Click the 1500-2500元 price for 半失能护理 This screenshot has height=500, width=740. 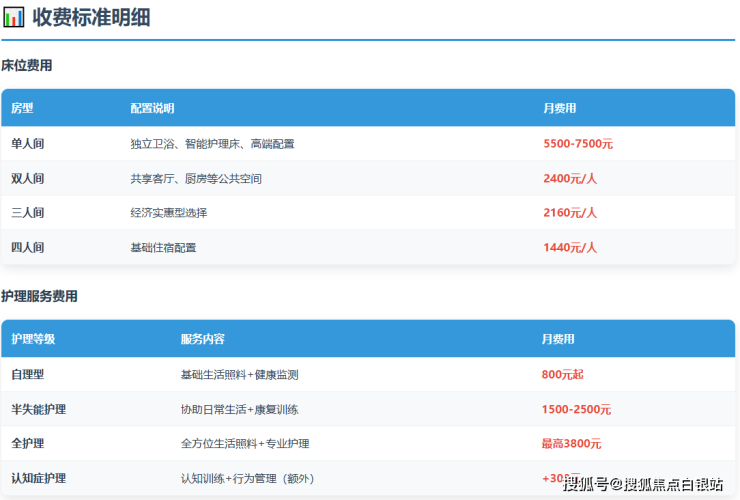[576, 410]
